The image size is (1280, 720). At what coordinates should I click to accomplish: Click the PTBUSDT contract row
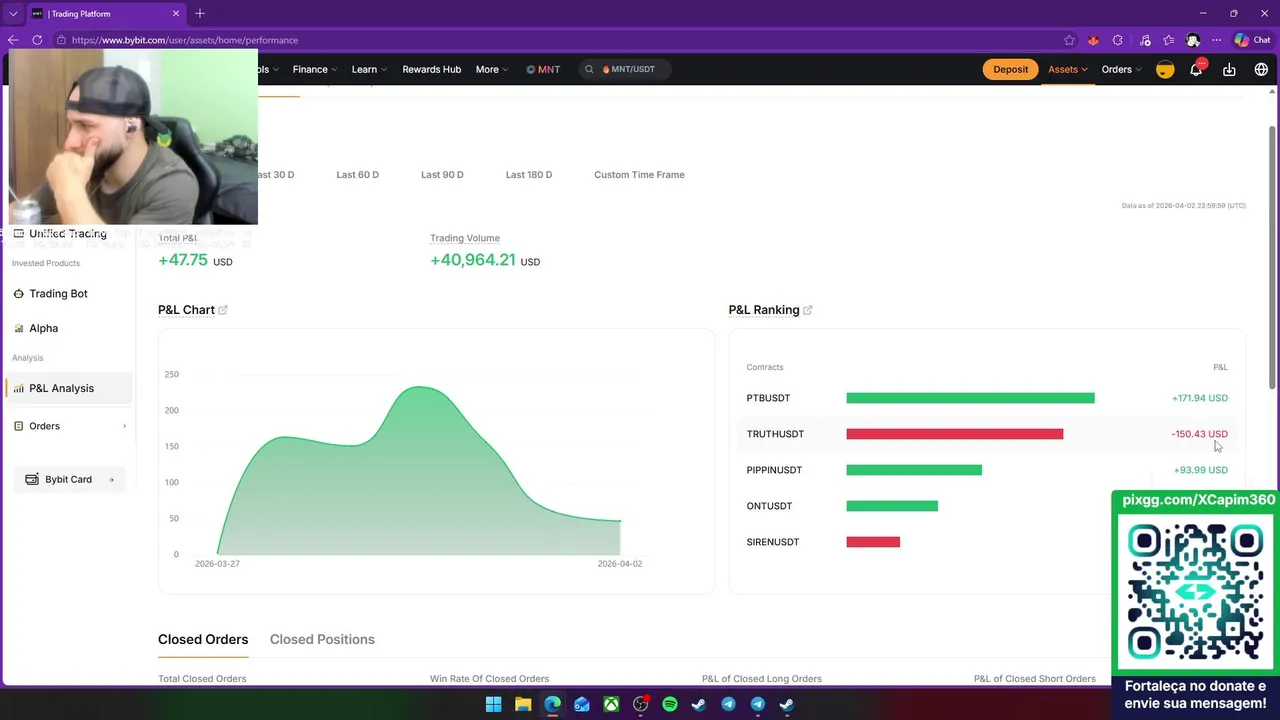[987, 398]
